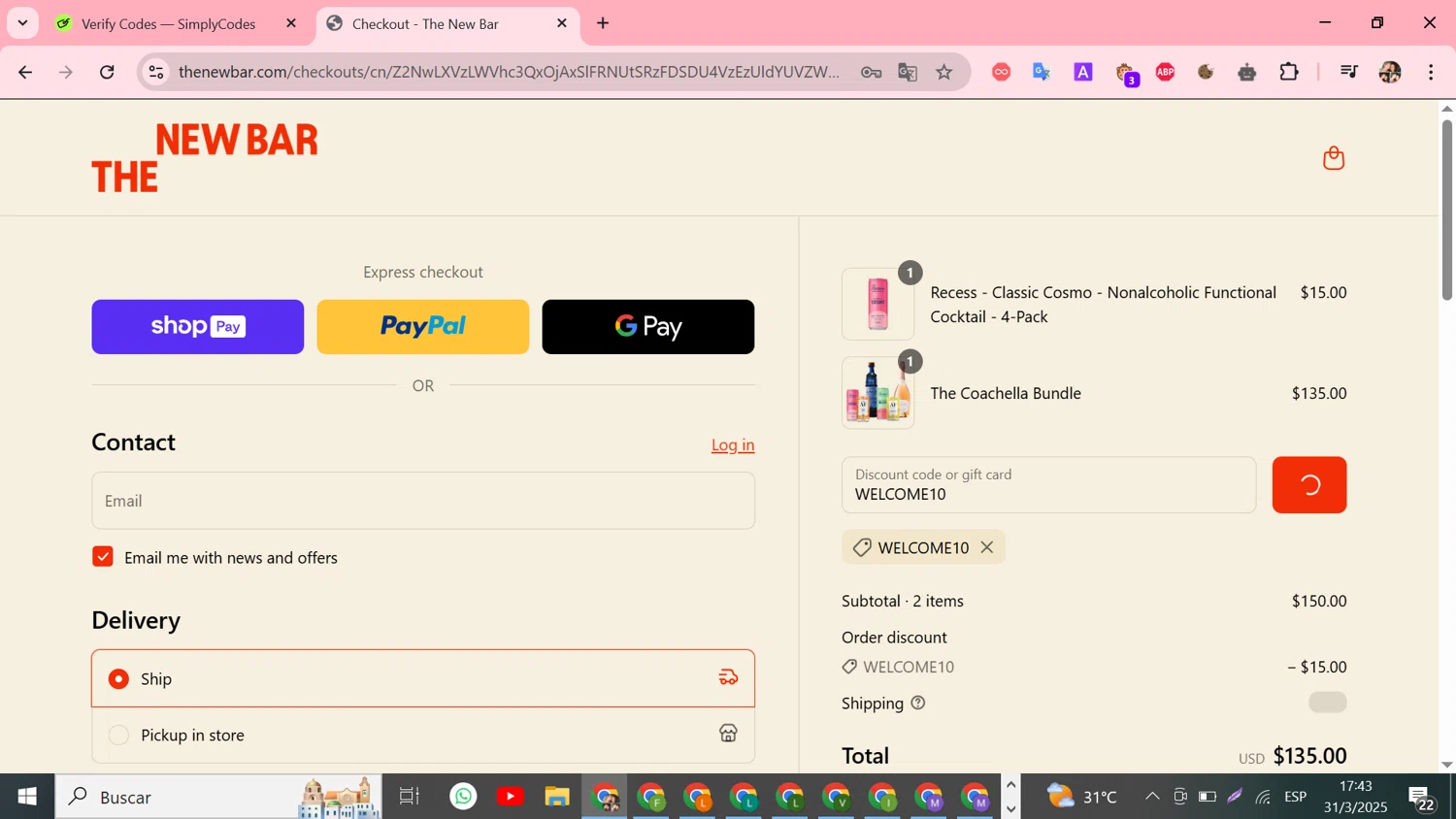Toggle Email me with news and offers

click(x=103, y=557)
